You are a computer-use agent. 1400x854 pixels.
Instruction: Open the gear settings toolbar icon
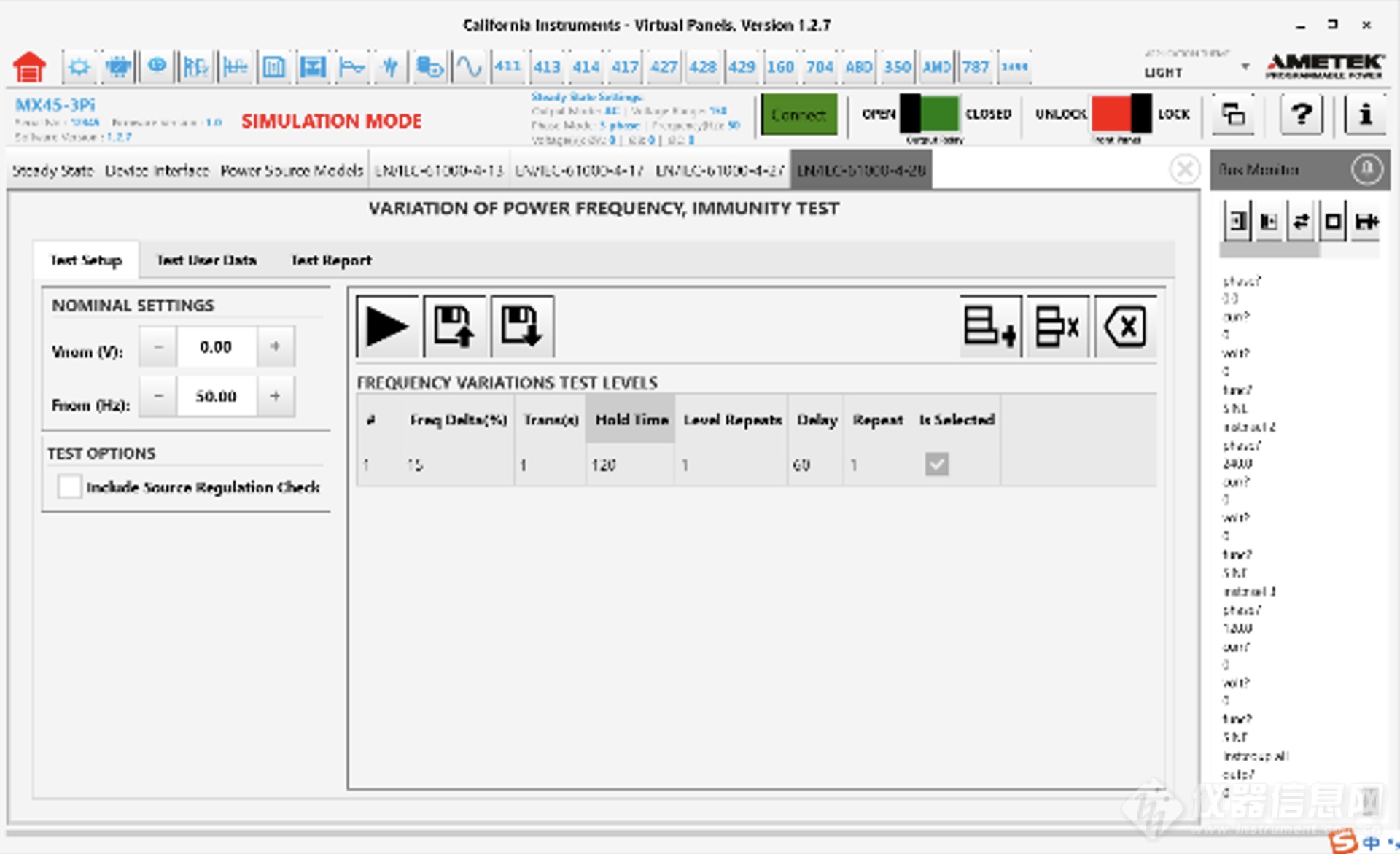tap(79, 67)
